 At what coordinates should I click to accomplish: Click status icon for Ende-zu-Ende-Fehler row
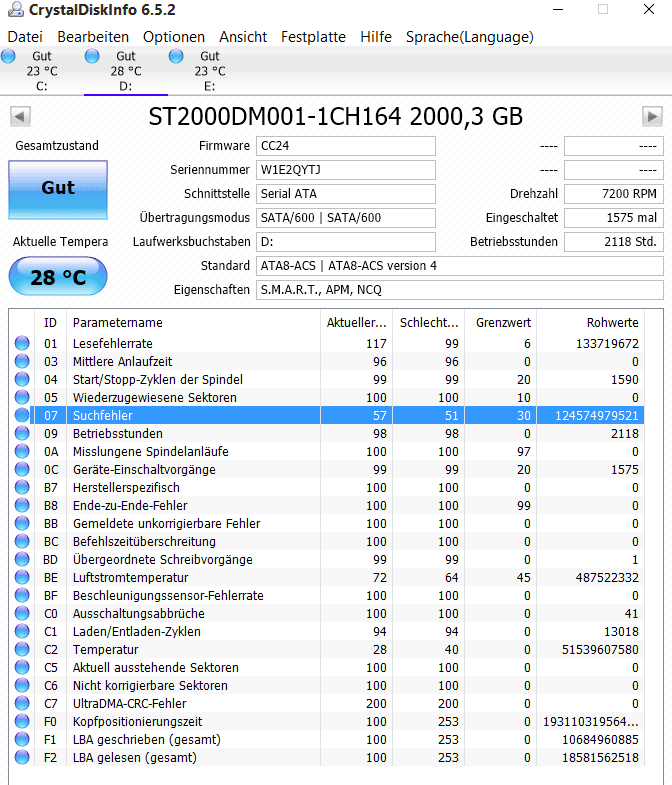click(22, 505)
